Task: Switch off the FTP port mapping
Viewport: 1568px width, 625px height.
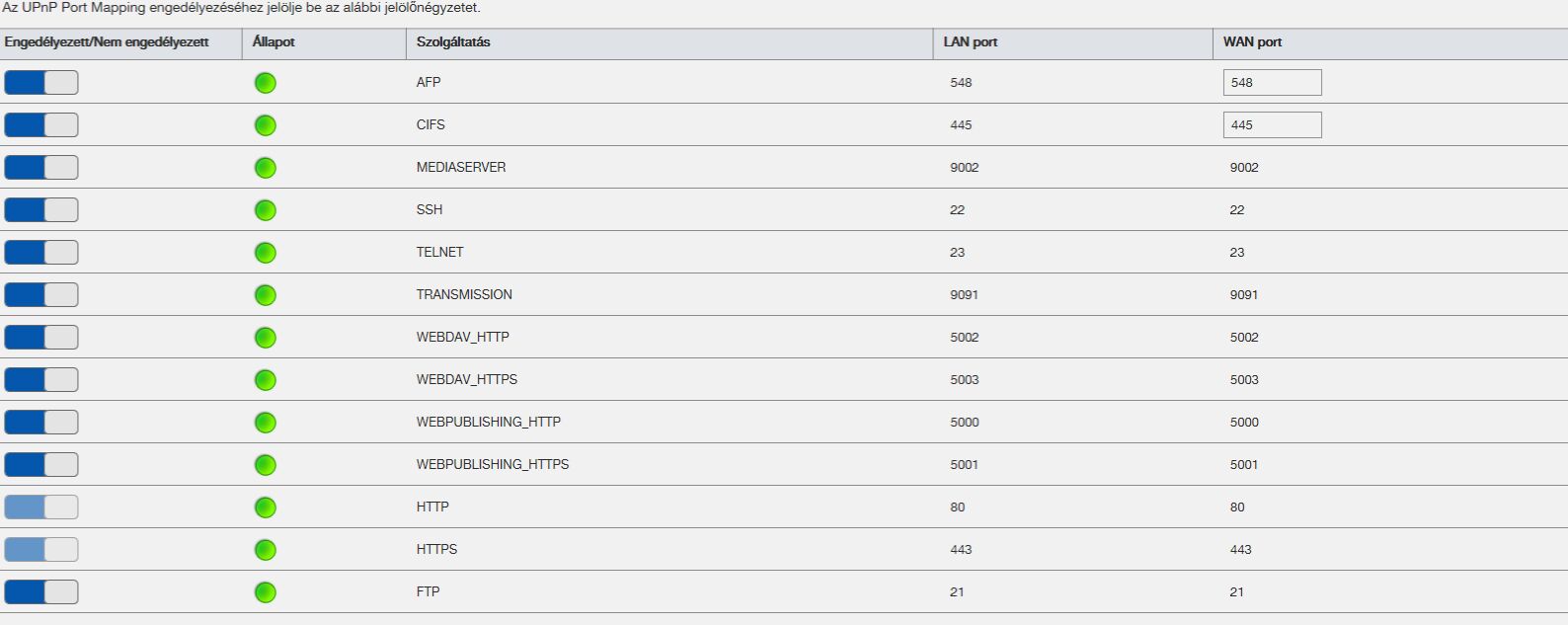Action: tap(40, 592)
